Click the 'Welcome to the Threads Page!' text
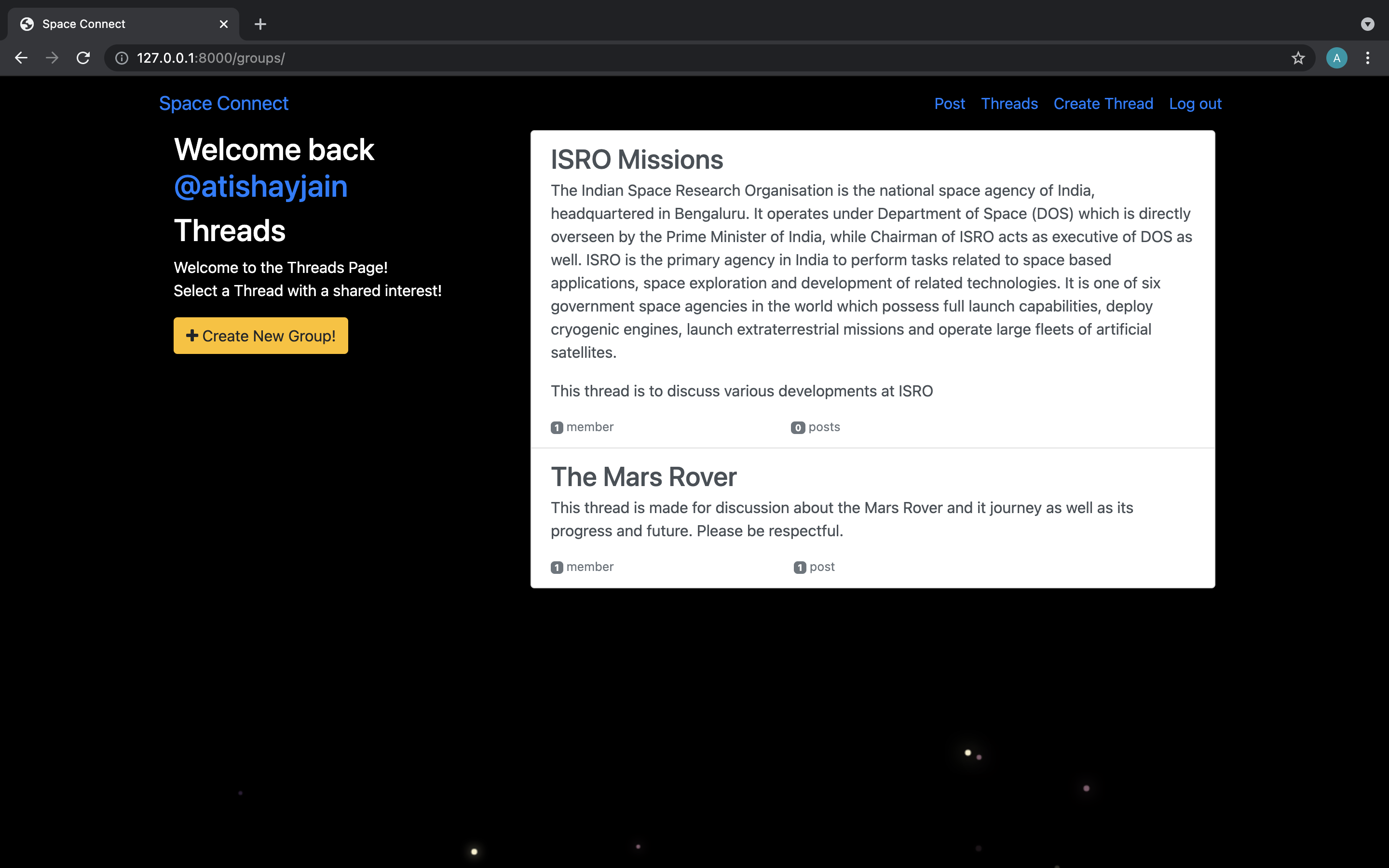Image resolution: width=1389 pixels, height=868 pixels. tap(281, 268)
